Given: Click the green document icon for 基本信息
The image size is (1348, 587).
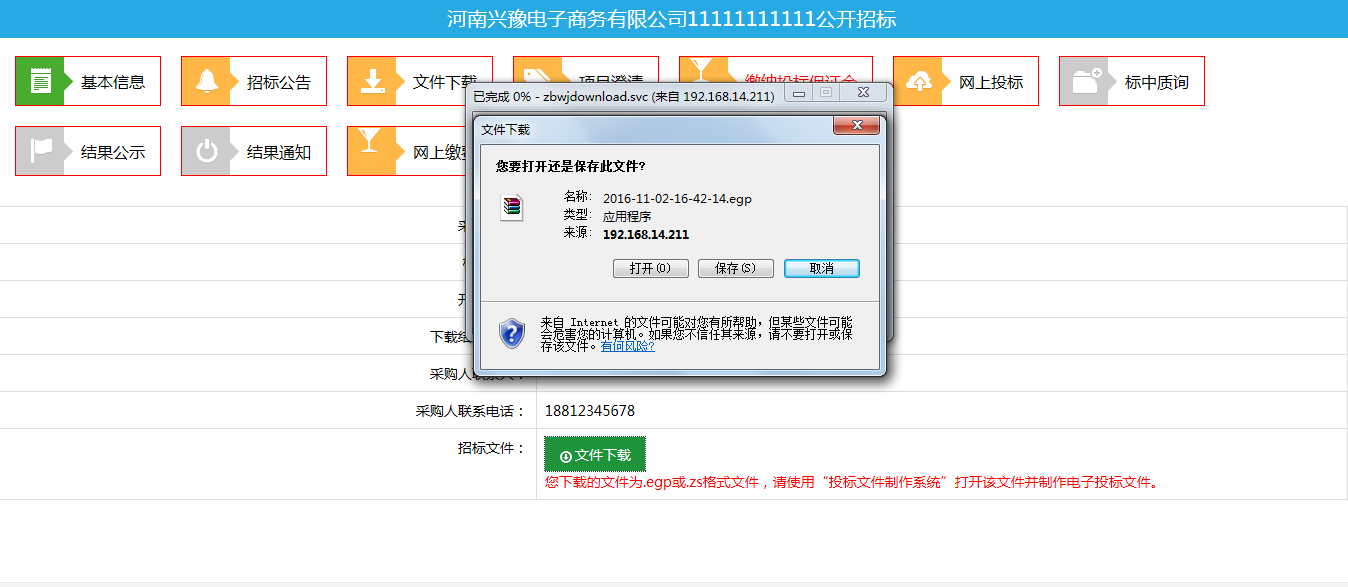Looking at the screenshot, I should tap(40, 82).
